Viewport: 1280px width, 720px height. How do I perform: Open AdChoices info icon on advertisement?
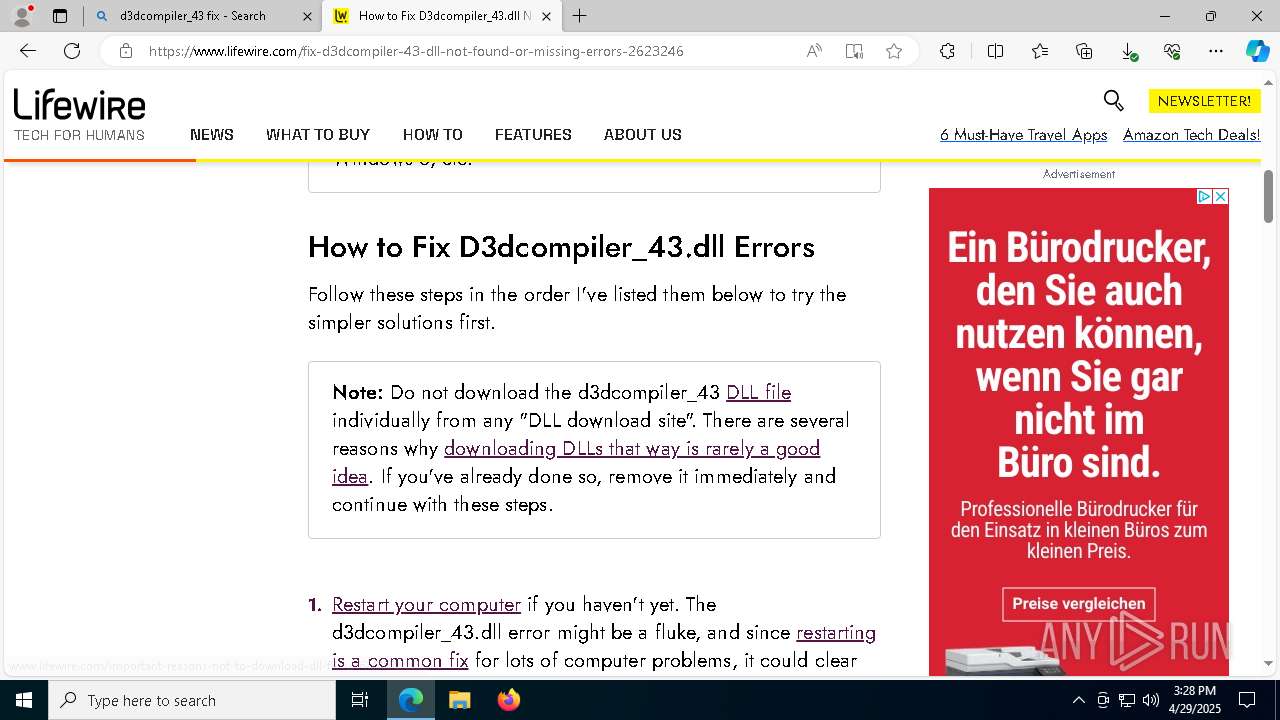(x=1205, y=197)
